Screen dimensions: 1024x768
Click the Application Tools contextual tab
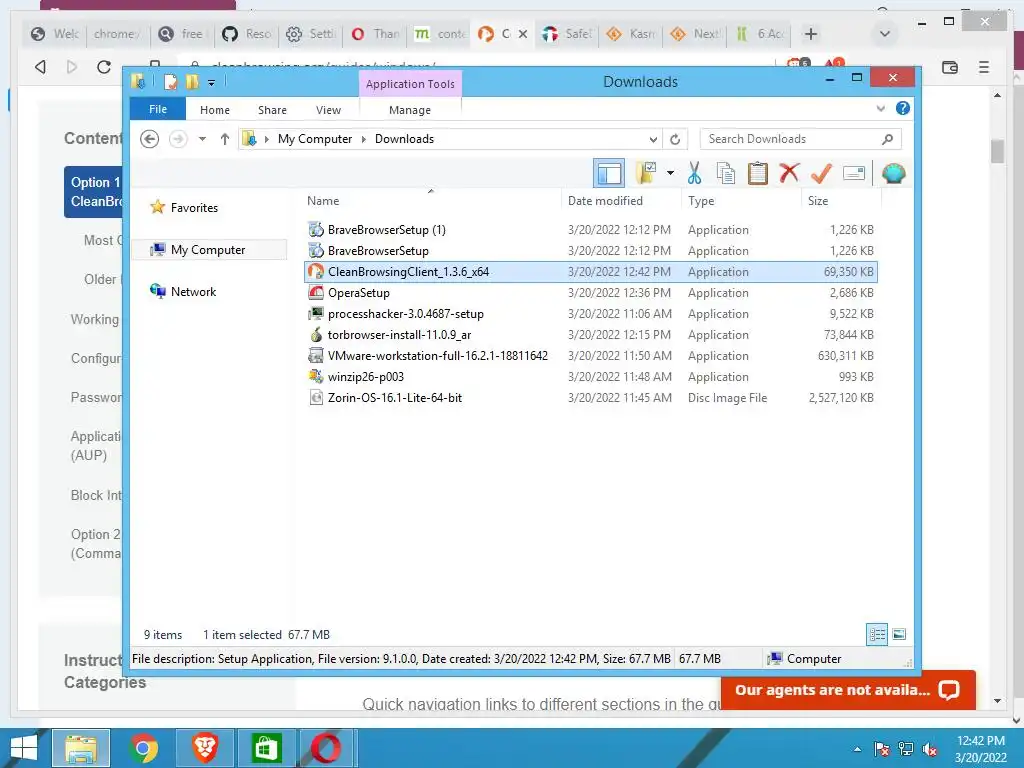(410, 84)
